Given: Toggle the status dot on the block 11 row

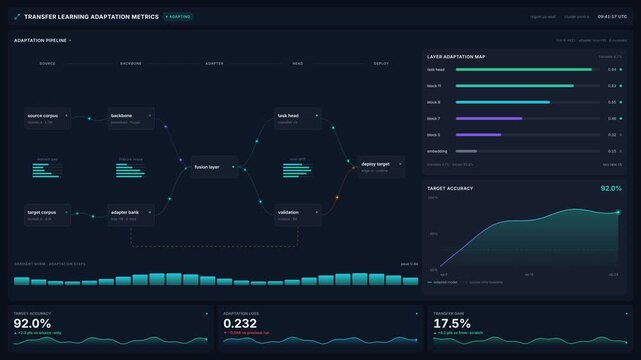Looking at the screenshot, I should (x=621, y=86).
